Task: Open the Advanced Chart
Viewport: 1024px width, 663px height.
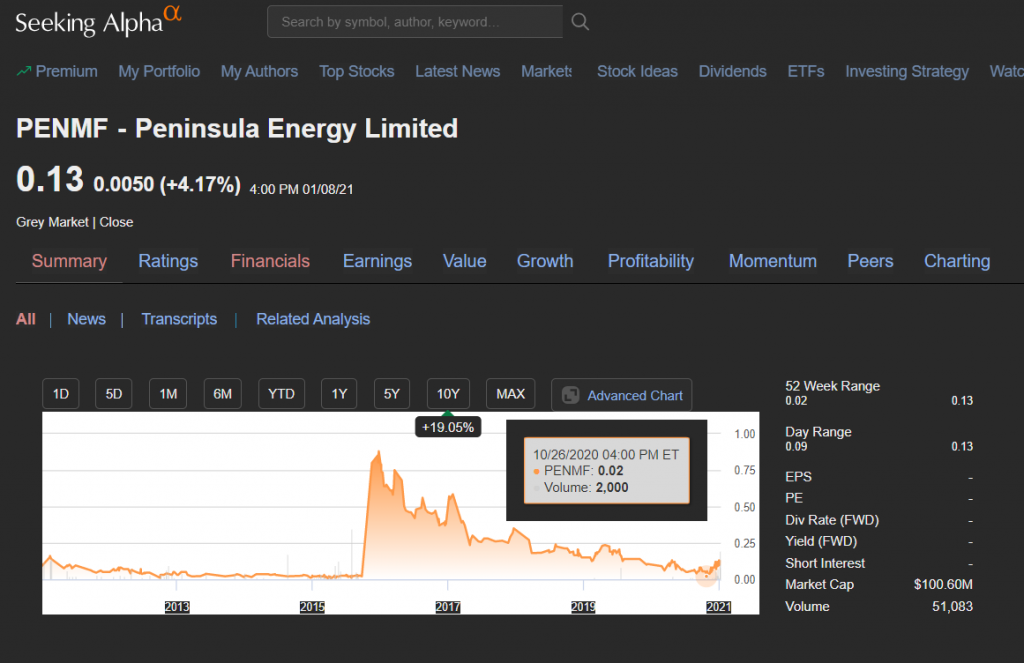Action: 622,395
